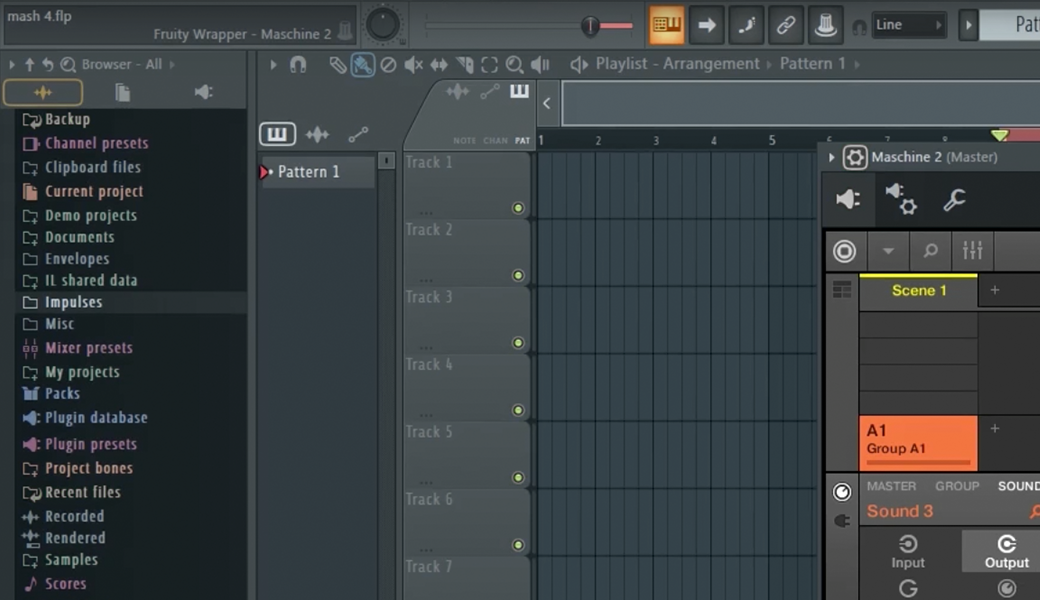Select the slice tool in playlist
The width and height of the screenshot is (1040, 600).
pyautogui.click(x=464, y=64)
